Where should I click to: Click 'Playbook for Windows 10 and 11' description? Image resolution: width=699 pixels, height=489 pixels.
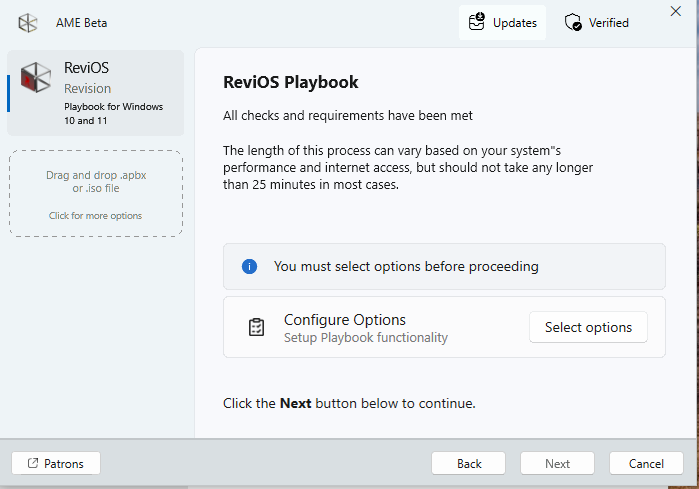pos(114,114)
